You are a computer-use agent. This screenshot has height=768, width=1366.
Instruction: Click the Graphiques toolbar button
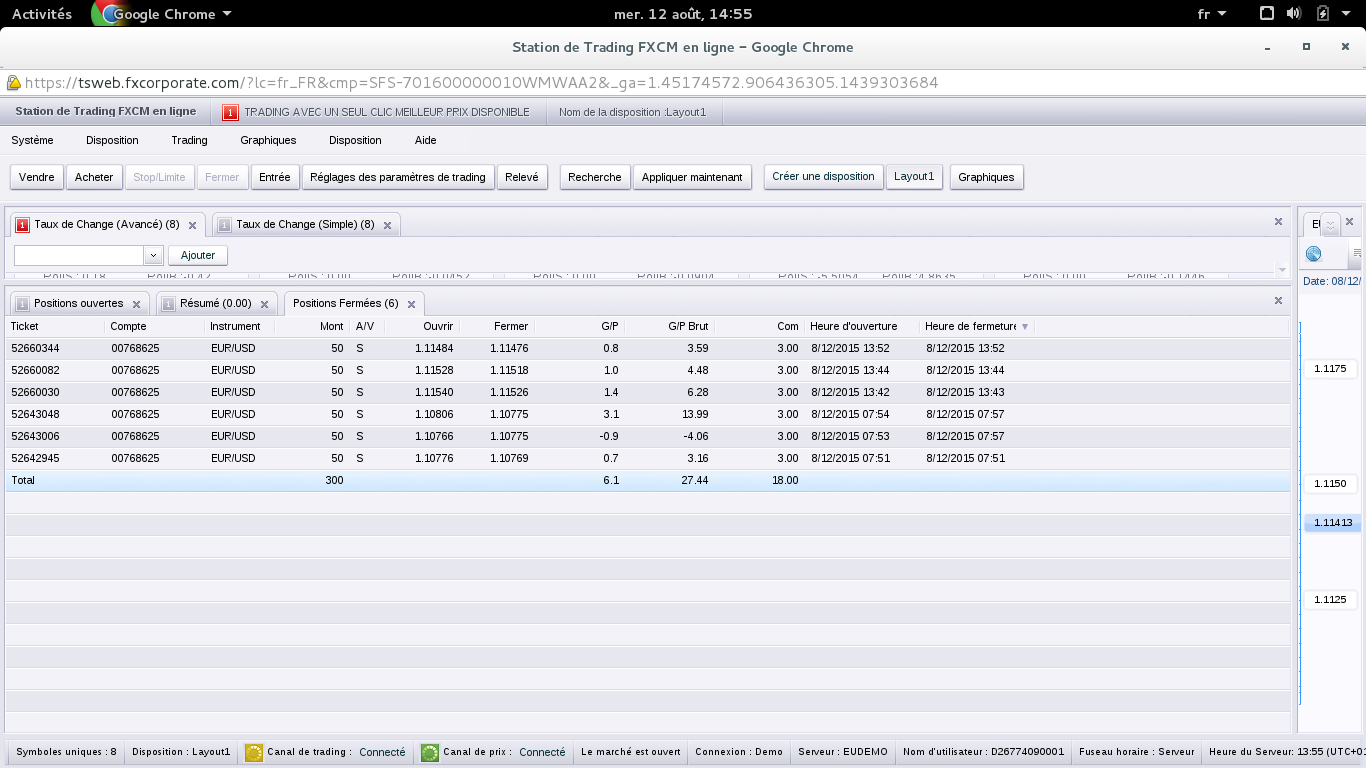pyautogui.click(x=986, y=177)
